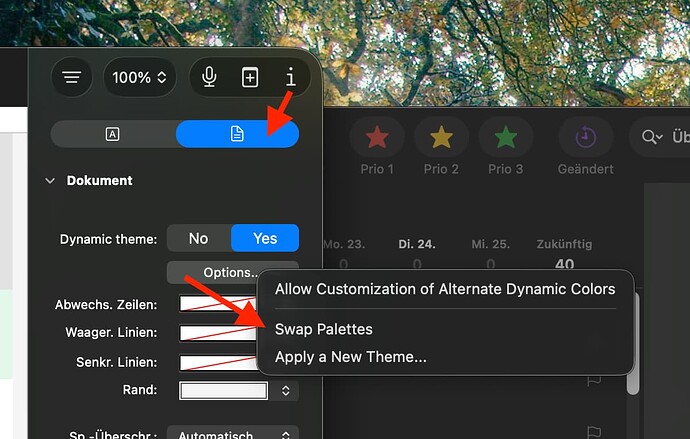Collapse the Dokument section

click(49, 181)
